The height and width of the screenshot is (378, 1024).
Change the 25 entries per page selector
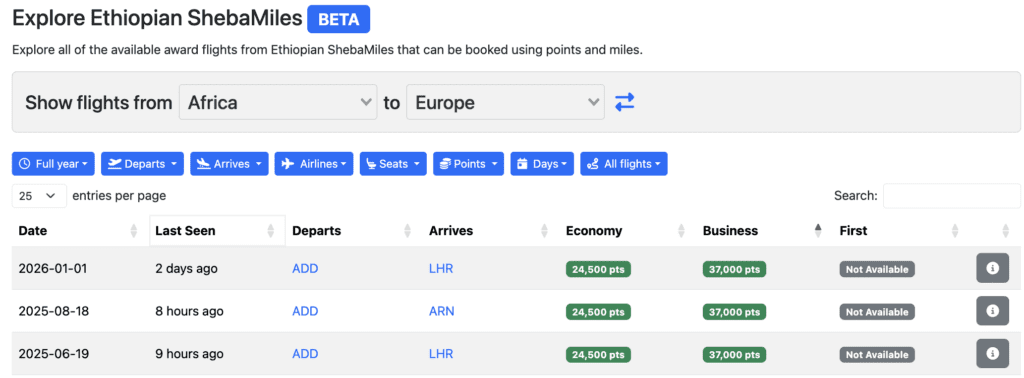click(x=39, y=195)
